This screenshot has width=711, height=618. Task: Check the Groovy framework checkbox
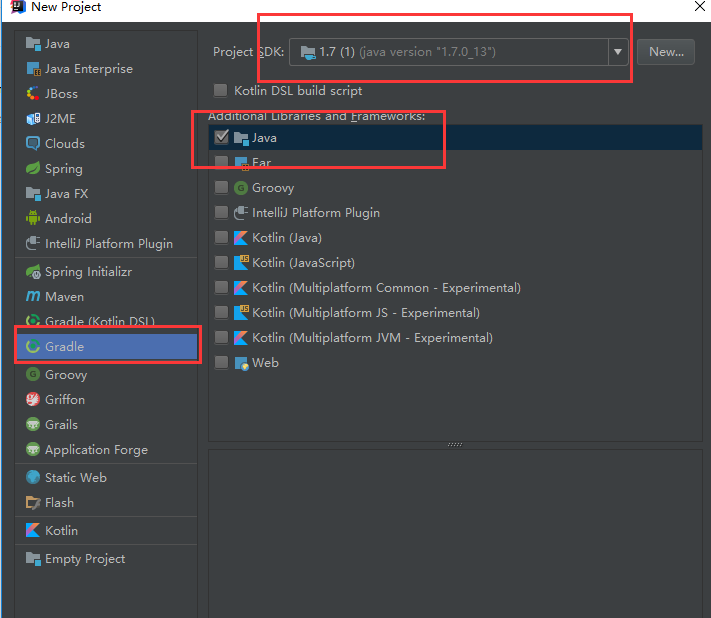(x=221, y=187)
